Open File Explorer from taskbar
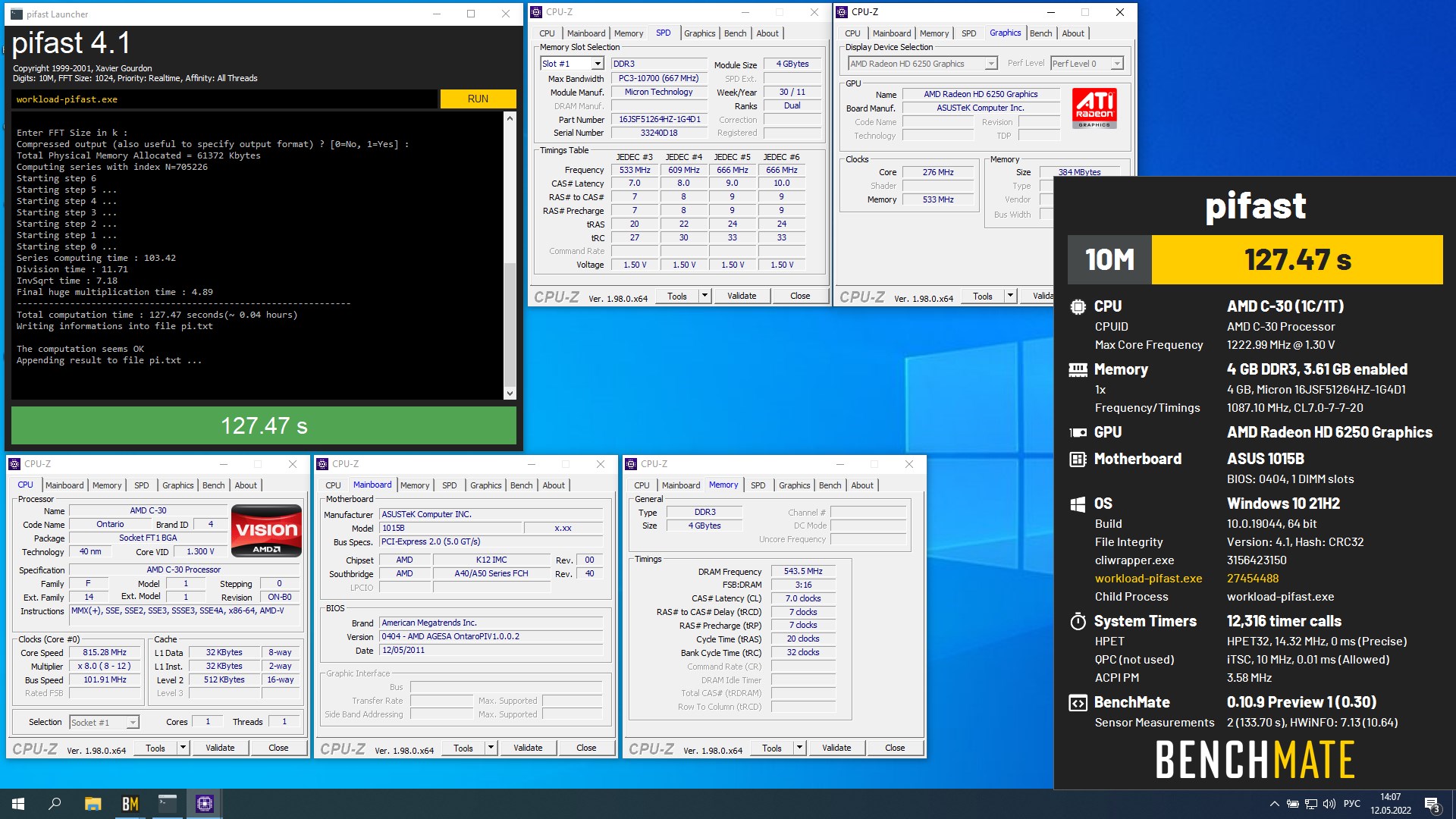The image size is (1456, 819). [93, 804]
